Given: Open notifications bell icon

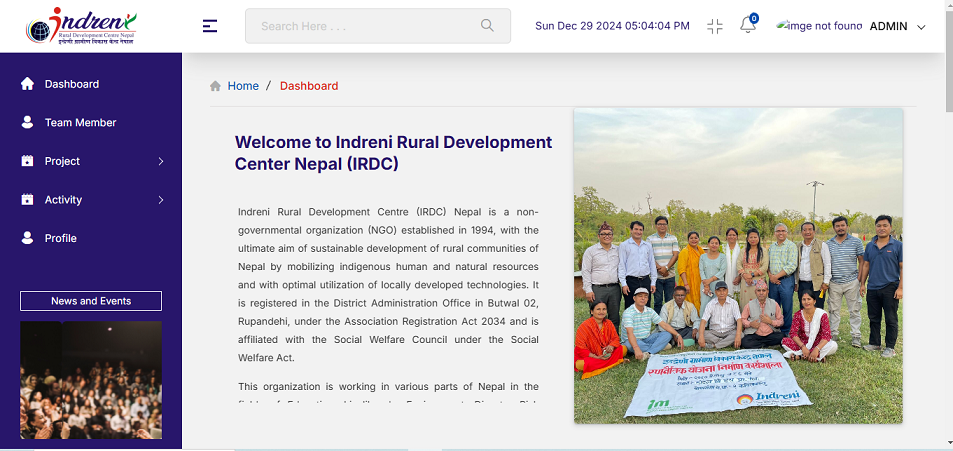Looking at the screenshot, I should (747, 26).
